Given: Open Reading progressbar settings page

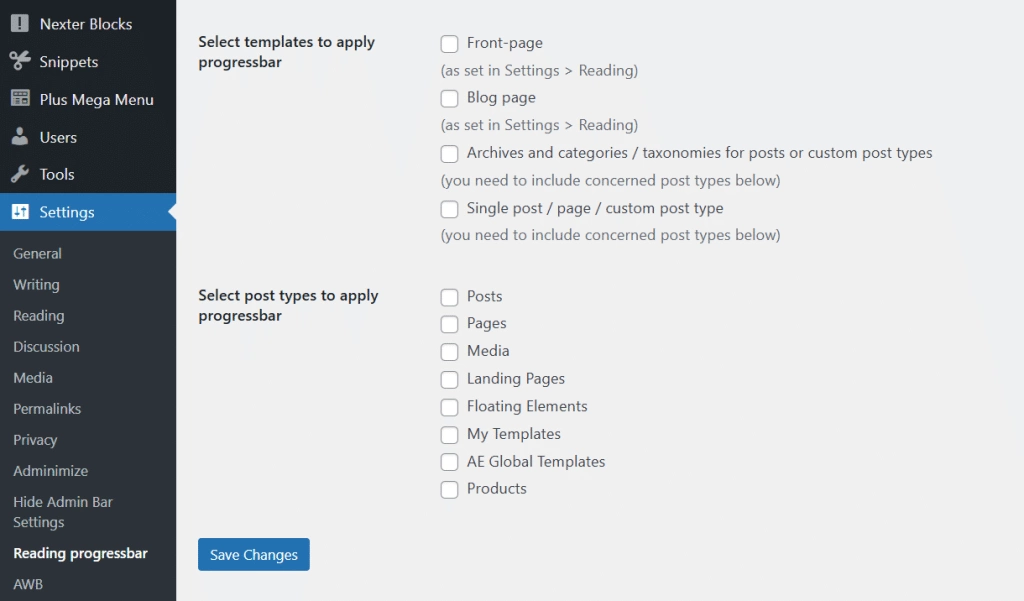Looking at the screenshot, I should (80, 554).
